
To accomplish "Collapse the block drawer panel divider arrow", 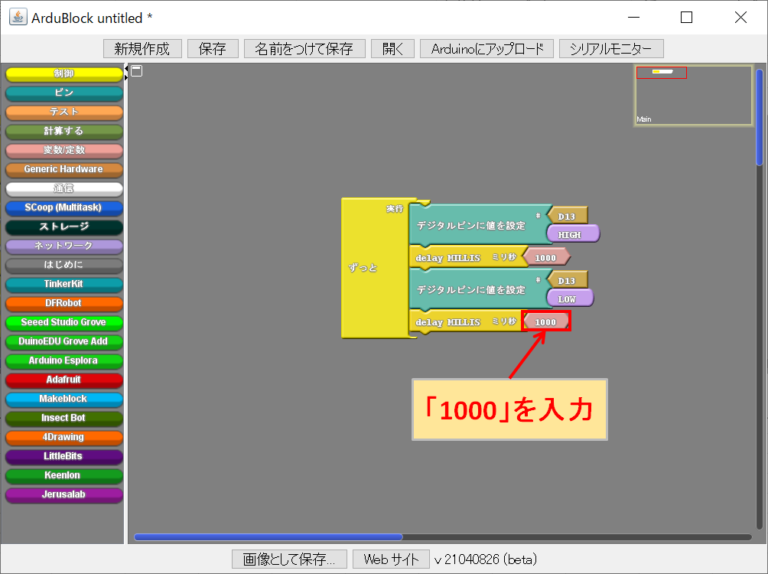I will click(127, 70).
